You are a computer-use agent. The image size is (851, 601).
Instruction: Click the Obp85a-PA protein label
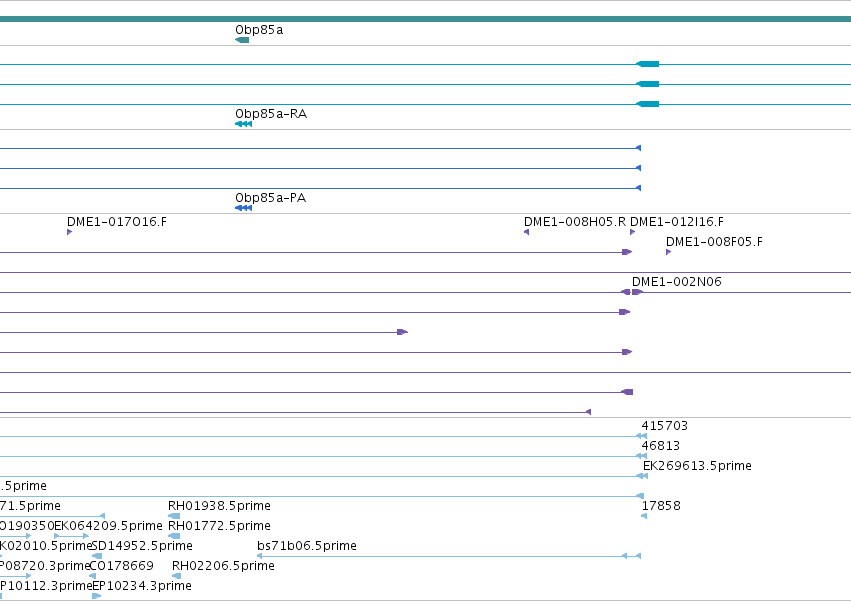pos(270,198)
